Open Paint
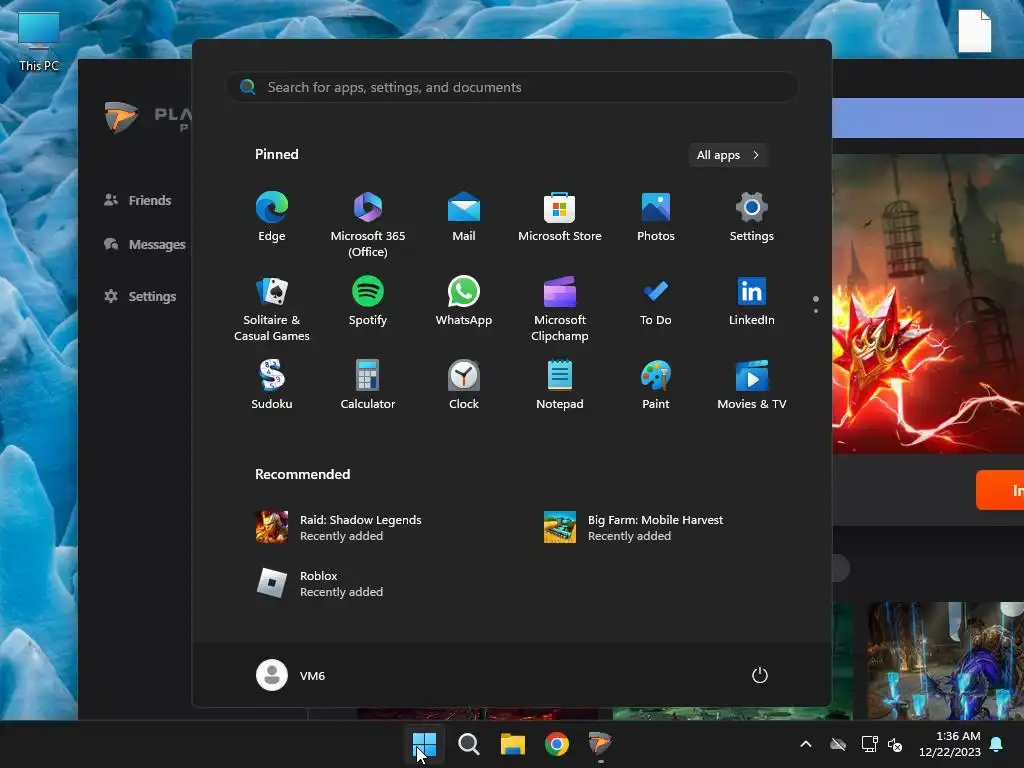The height and width of the screenshot is (768, 1024). (x=656, y=385)
